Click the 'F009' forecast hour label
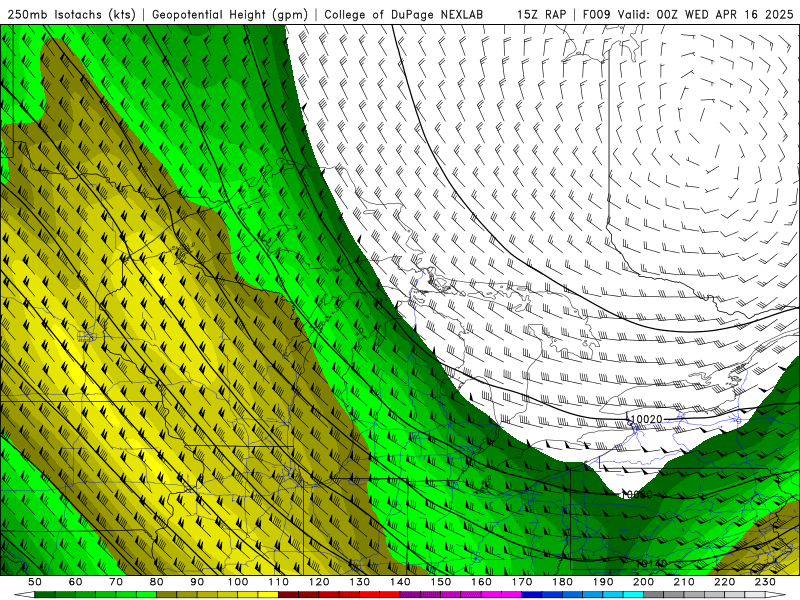This screenshot has height=600, width=800. [596, 14]
